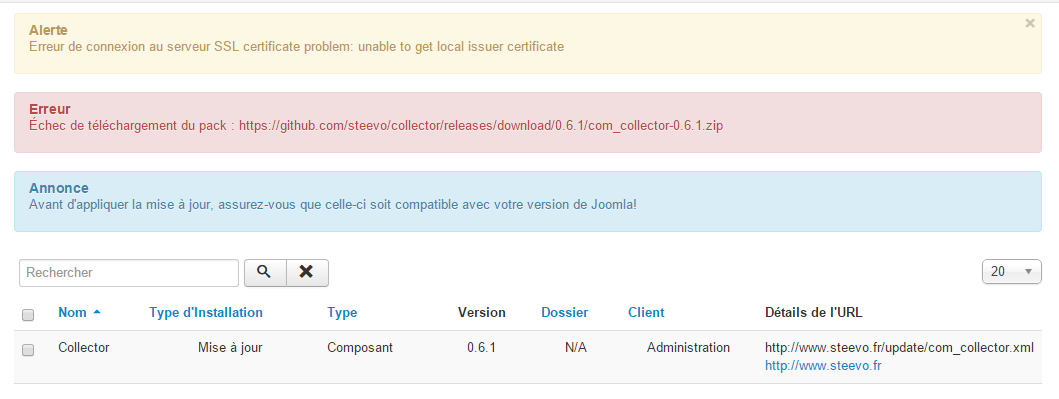This screenshot has width=1059, height=399.
Task: Clear the search with the X button
Action: point(307,272)
